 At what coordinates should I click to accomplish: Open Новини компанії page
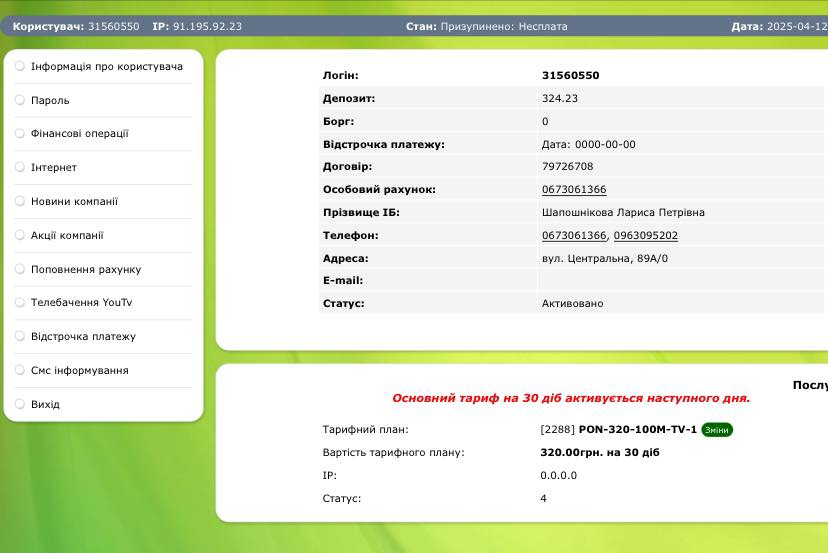coord(74,201)
